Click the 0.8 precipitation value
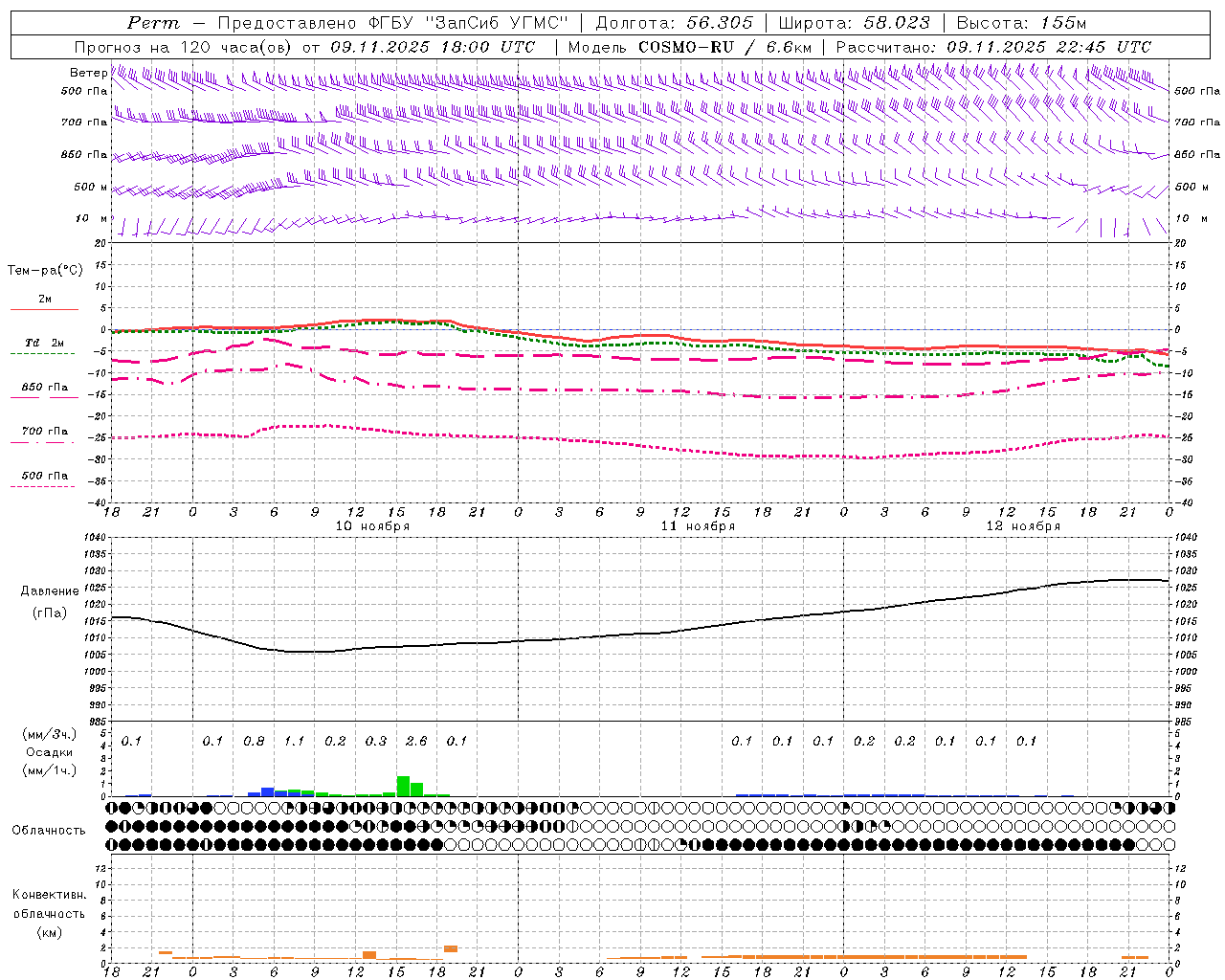Viewport: 1225px width, 980px height. point(254,741)
